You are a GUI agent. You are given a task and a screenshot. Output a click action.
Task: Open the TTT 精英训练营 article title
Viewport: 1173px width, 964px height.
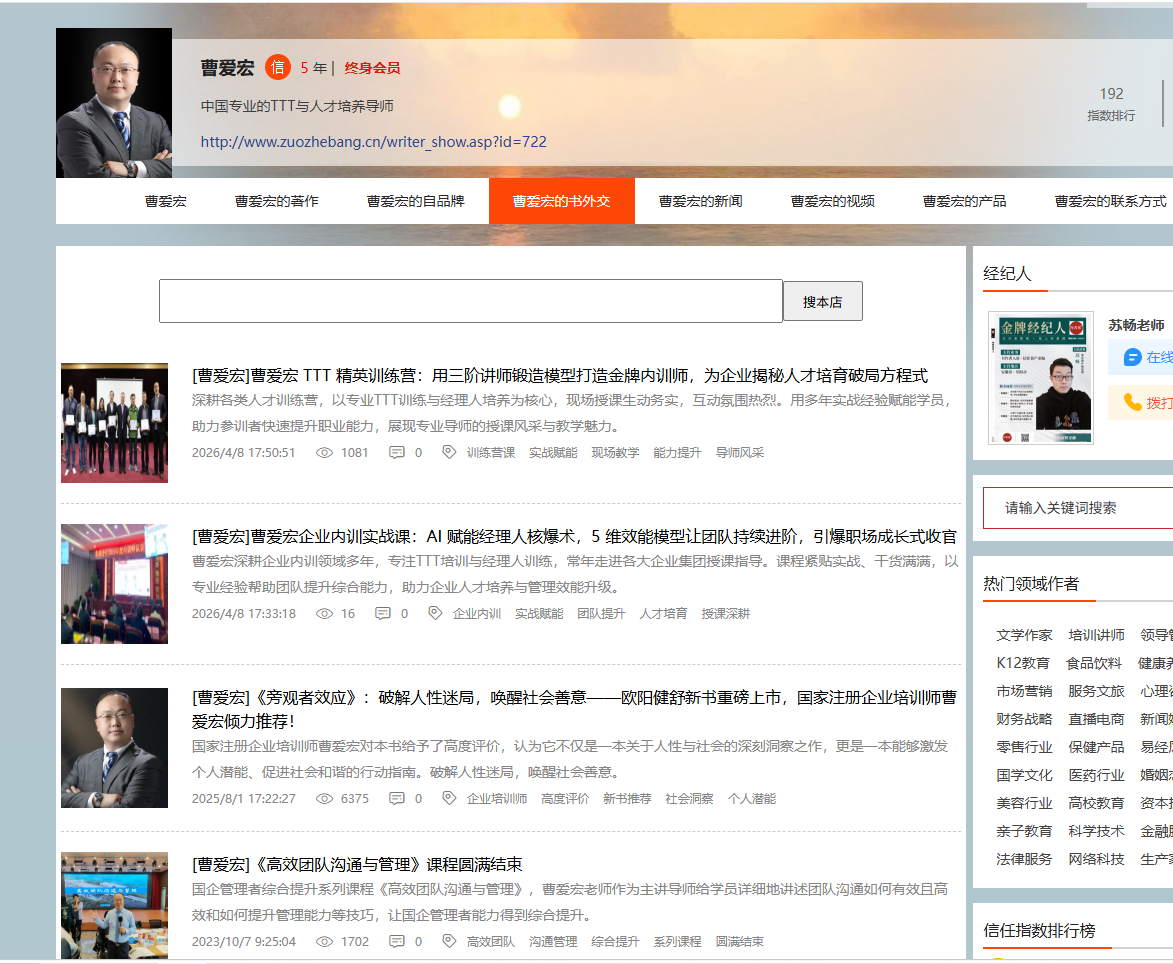pyautogui.click(x=560, y=376)
